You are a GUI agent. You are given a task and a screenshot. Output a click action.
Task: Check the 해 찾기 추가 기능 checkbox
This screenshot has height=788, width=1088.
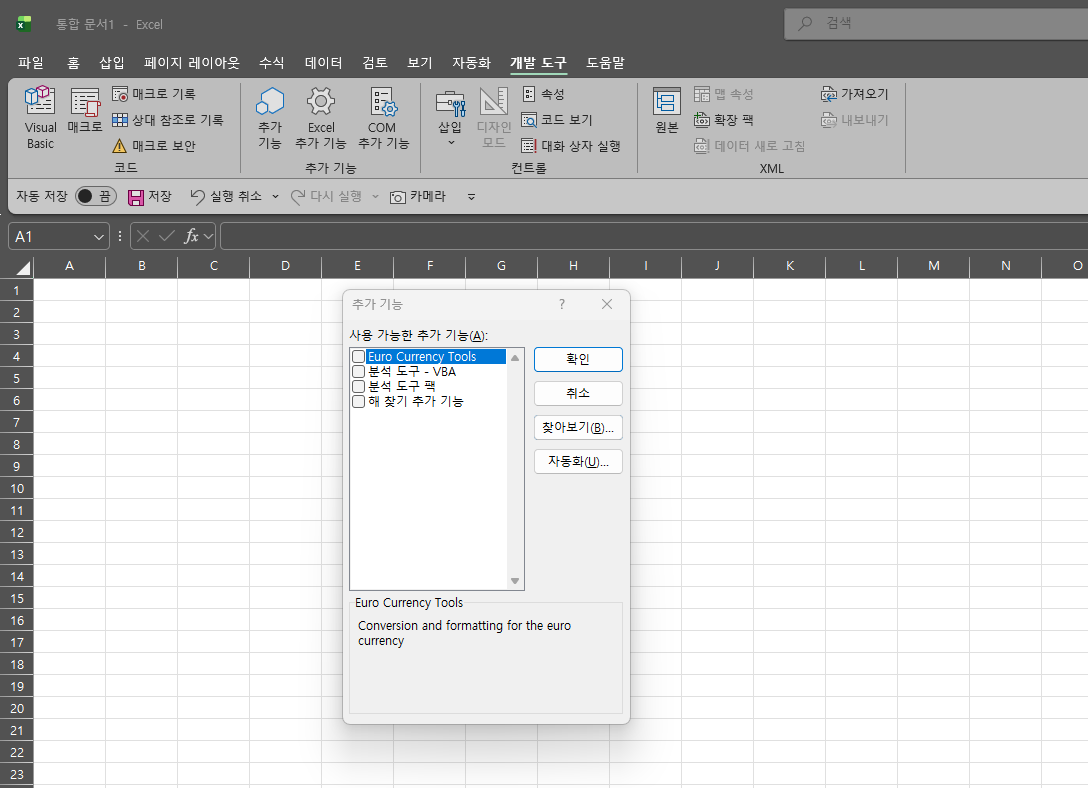[x=359, y=402]
